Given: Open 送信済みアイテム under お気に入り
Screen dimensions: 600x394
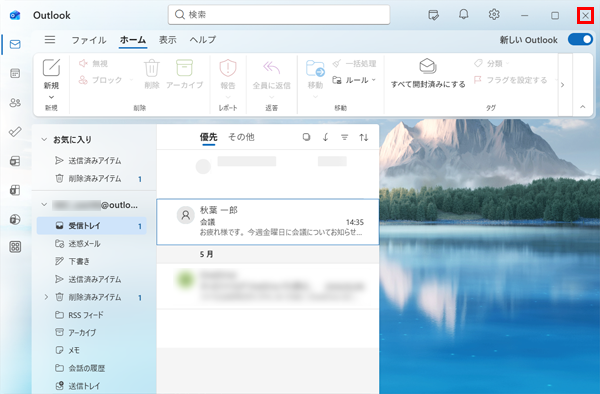Looking at the screenshot, I should pos(92,161).
